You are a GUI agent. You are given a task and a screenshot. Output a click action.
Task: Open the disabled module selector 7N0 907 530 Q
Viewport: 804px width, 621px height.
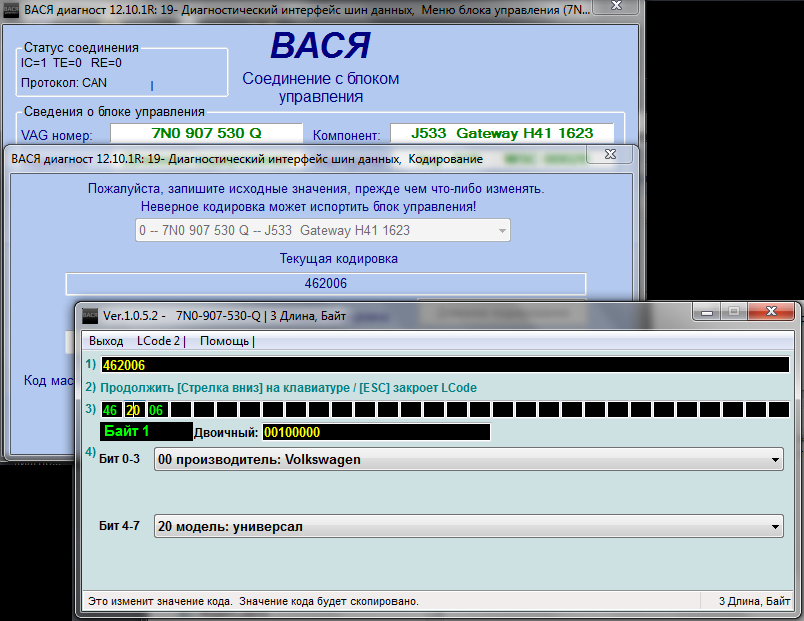(323, 230)
